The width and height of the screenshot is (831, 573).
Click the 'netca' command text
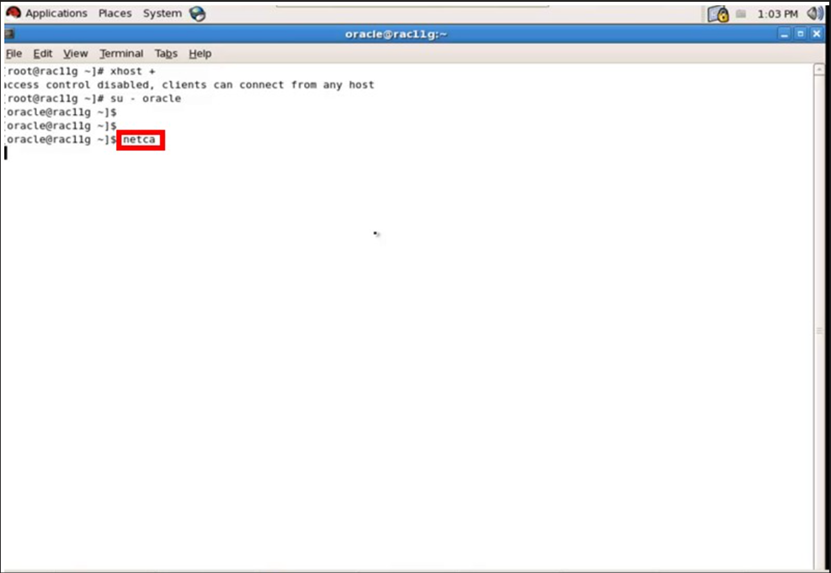tap(139, 140)
